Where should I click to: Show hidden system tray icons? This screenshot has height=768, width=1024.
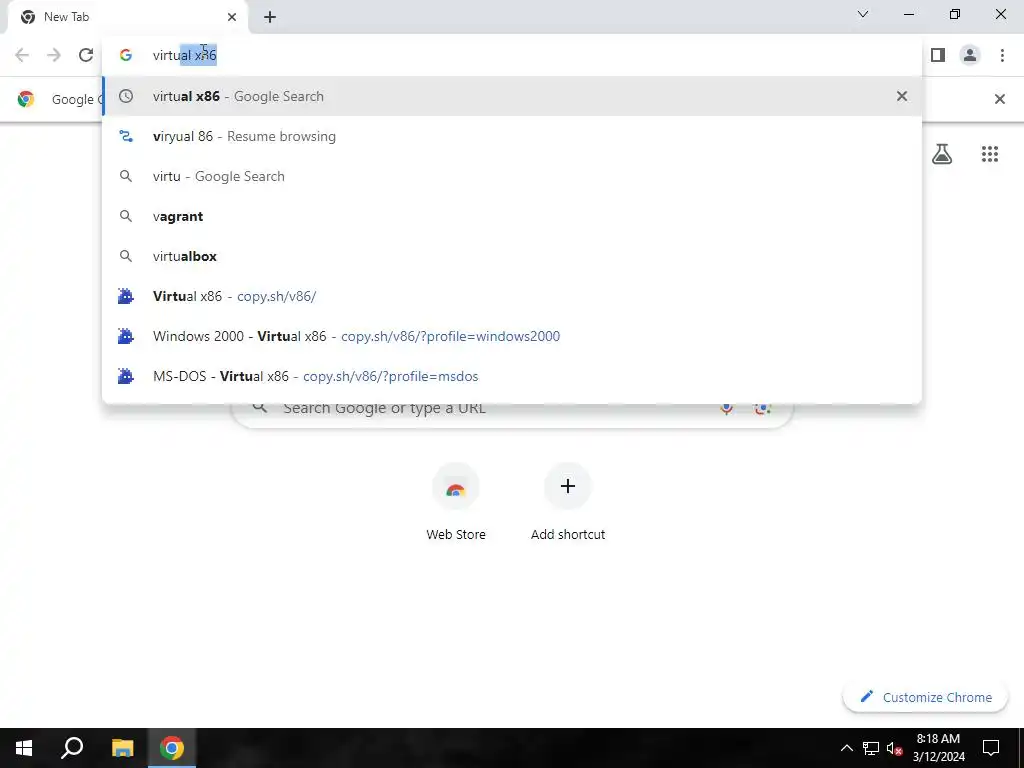pyautogui.click(x=846, y=748)
